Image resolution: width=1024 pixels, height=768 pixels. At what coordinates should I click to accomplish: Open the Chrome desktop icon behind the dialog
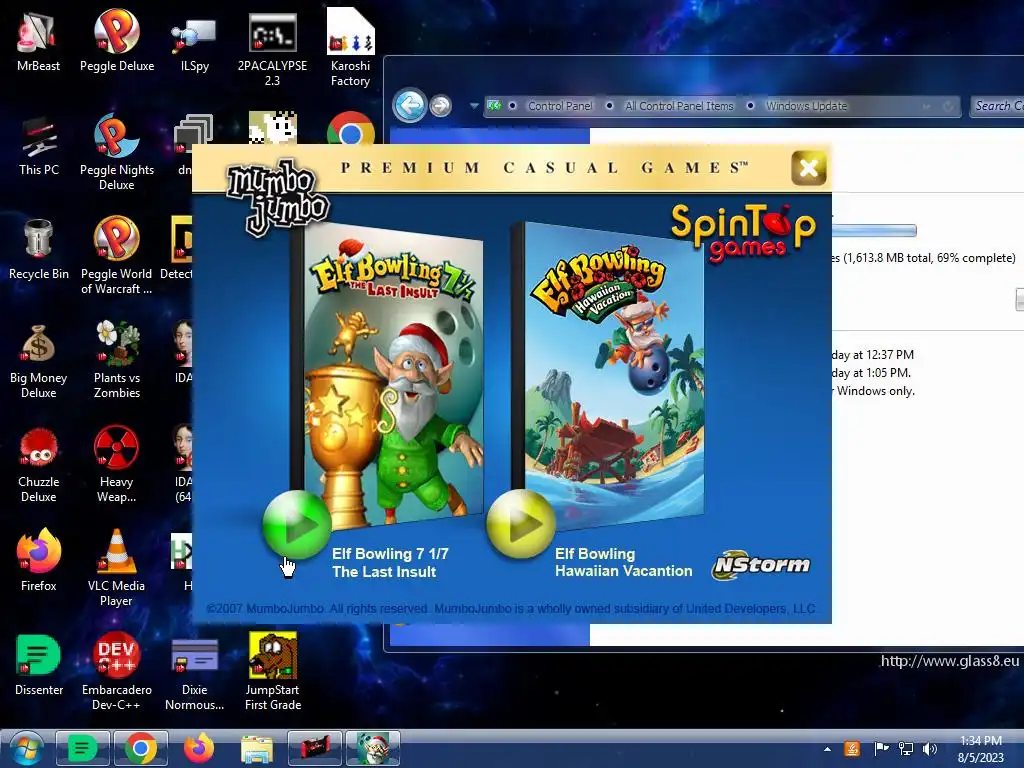tap(351, 129)
